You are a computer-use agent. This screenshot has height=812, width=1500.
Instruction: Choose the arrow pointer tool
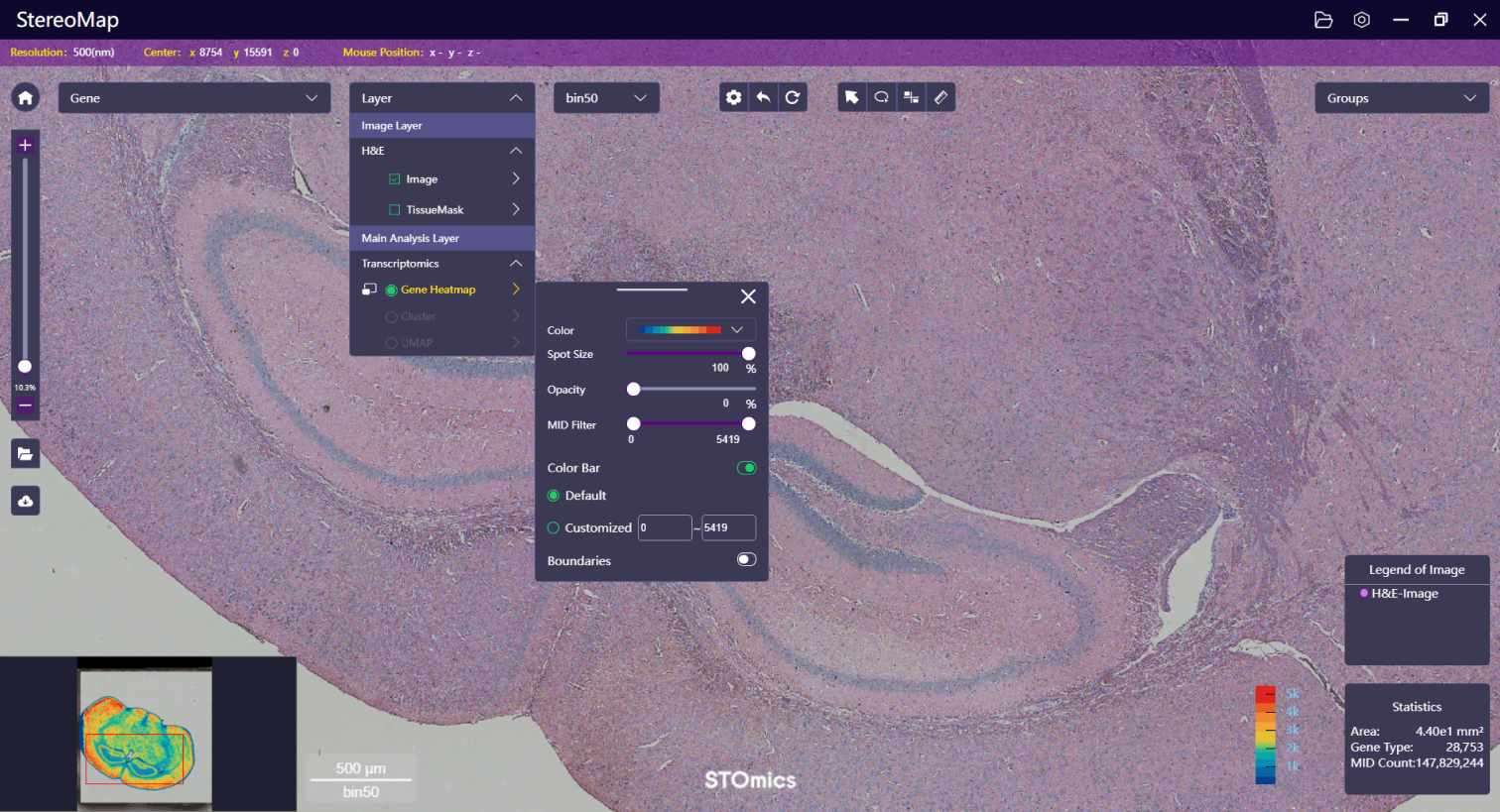851,97
